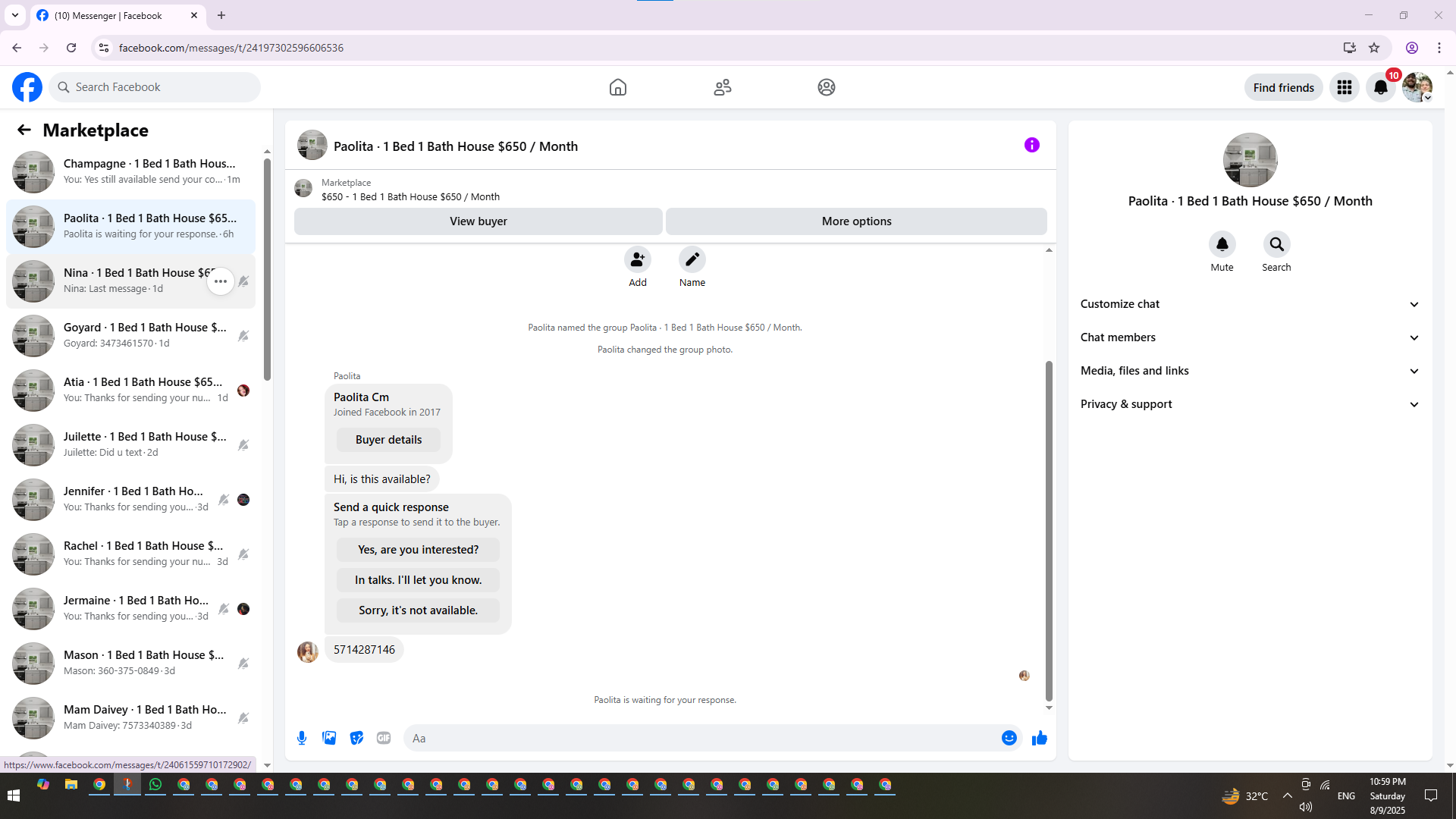Open Facebook notifications bell
The image size is (1456, 819).
(x=1380, y=87)
